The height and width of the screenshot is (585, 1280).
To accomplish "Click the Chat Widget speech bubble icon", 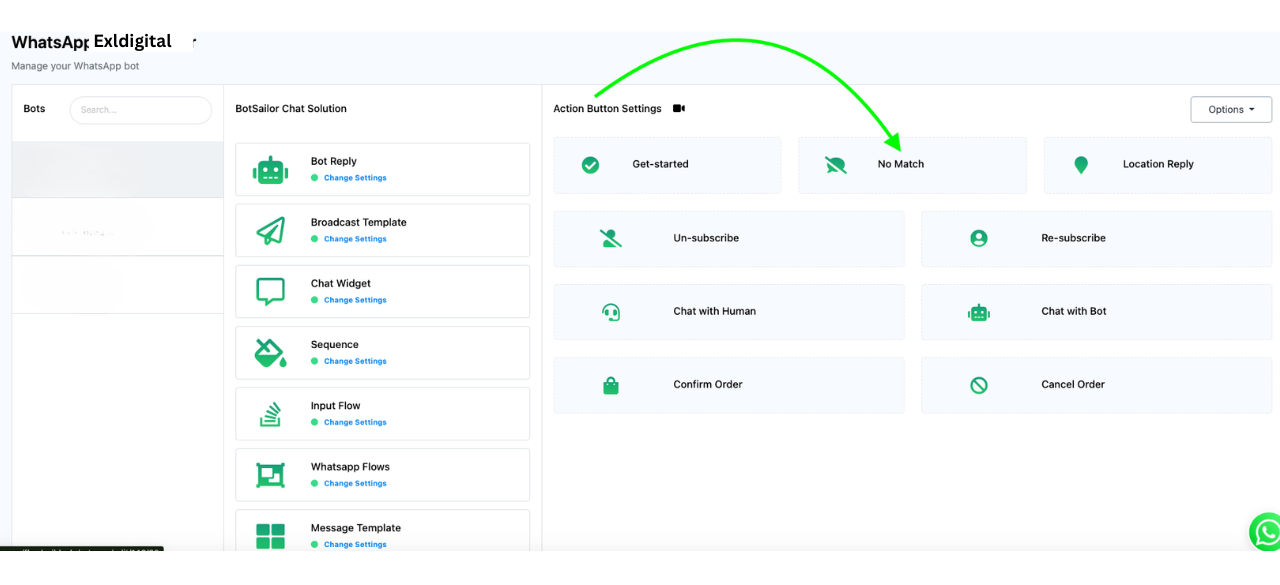I will pyautogui.click(x=270, y=292).
